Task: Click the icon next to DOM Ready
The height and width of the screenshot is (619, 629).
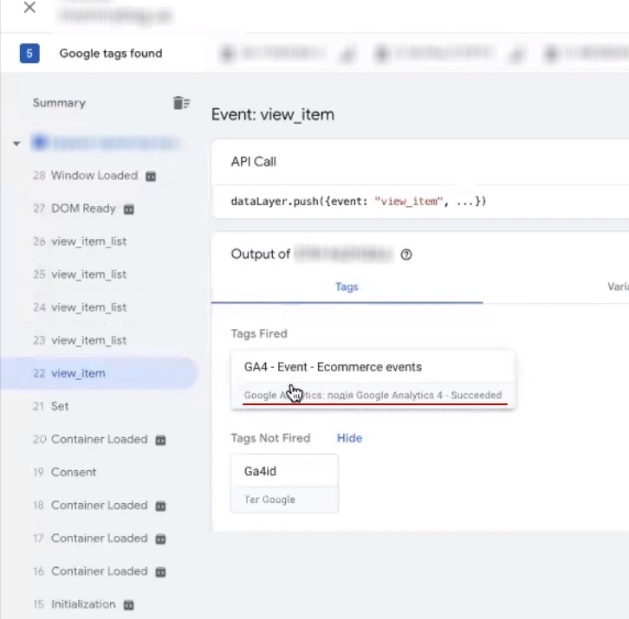Action: click(129, 209)
